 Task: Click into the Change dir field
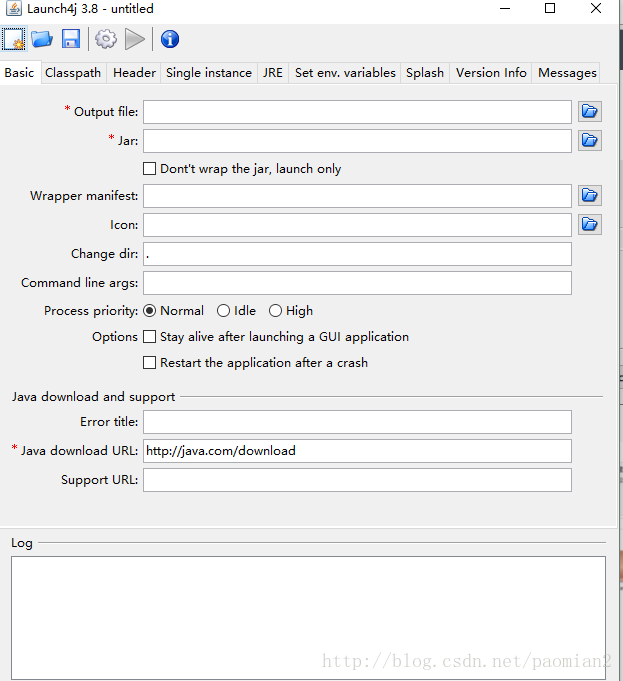[357, 254]
